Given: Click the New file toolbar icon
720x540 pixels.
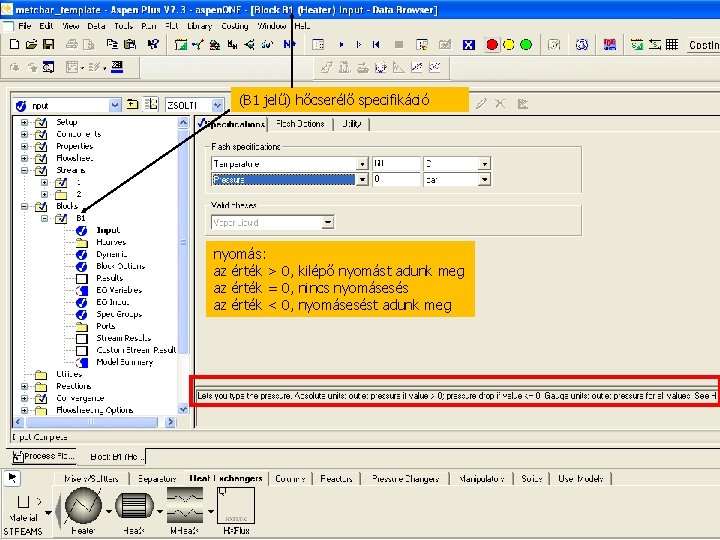Looking at the screenshot, I should click(x=14, y=44).
